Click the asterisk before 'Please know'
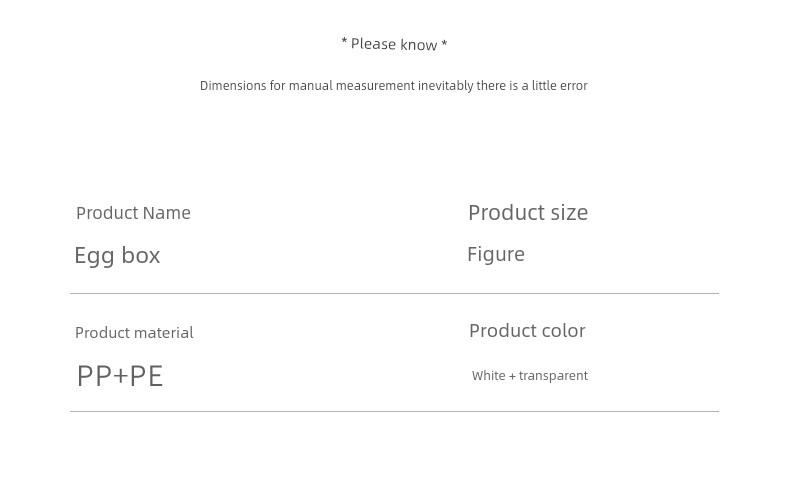 pos(344,41)
